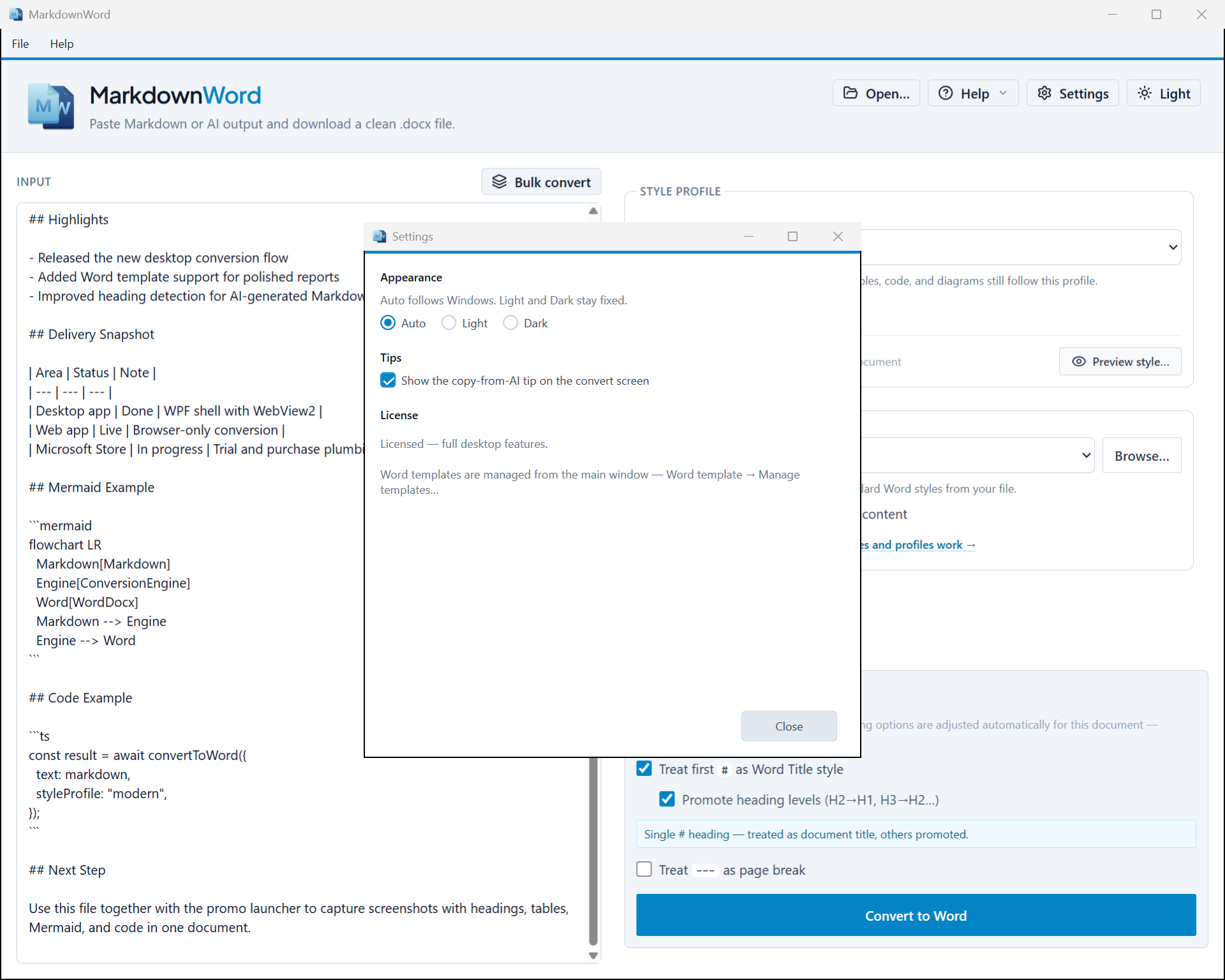Open the Help menu in the menu bar

click(62, 43)
